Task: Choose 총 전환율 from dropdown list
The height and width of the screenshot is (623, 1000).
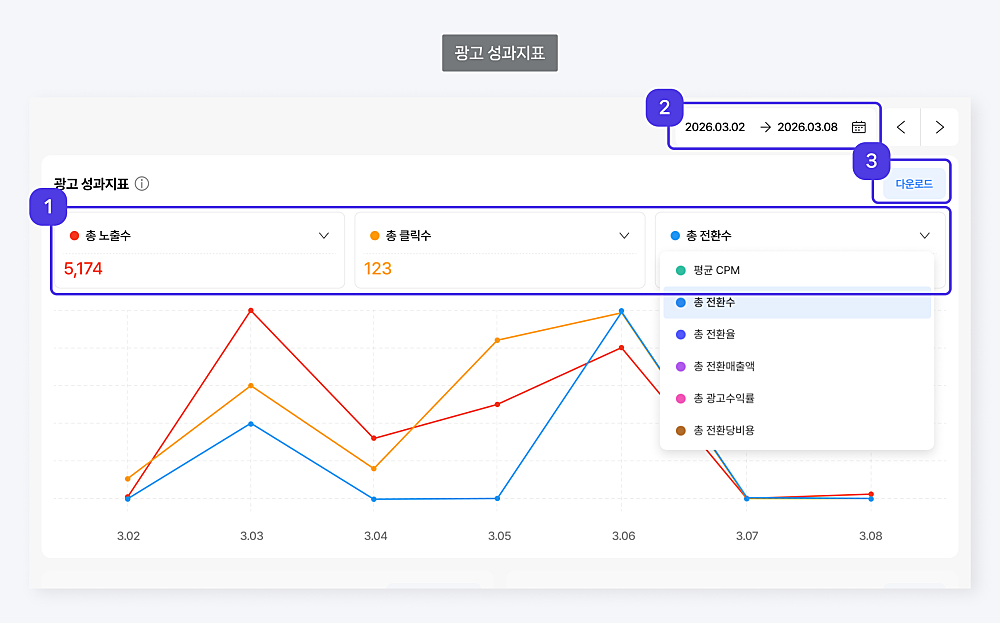Action: point(714,334)
